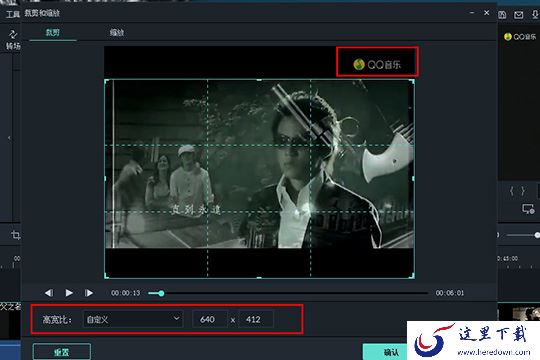The image size is (540, 360).
Task: Click the playback progress slider handle
Action: pyautogui.click(x=161, y=293)
